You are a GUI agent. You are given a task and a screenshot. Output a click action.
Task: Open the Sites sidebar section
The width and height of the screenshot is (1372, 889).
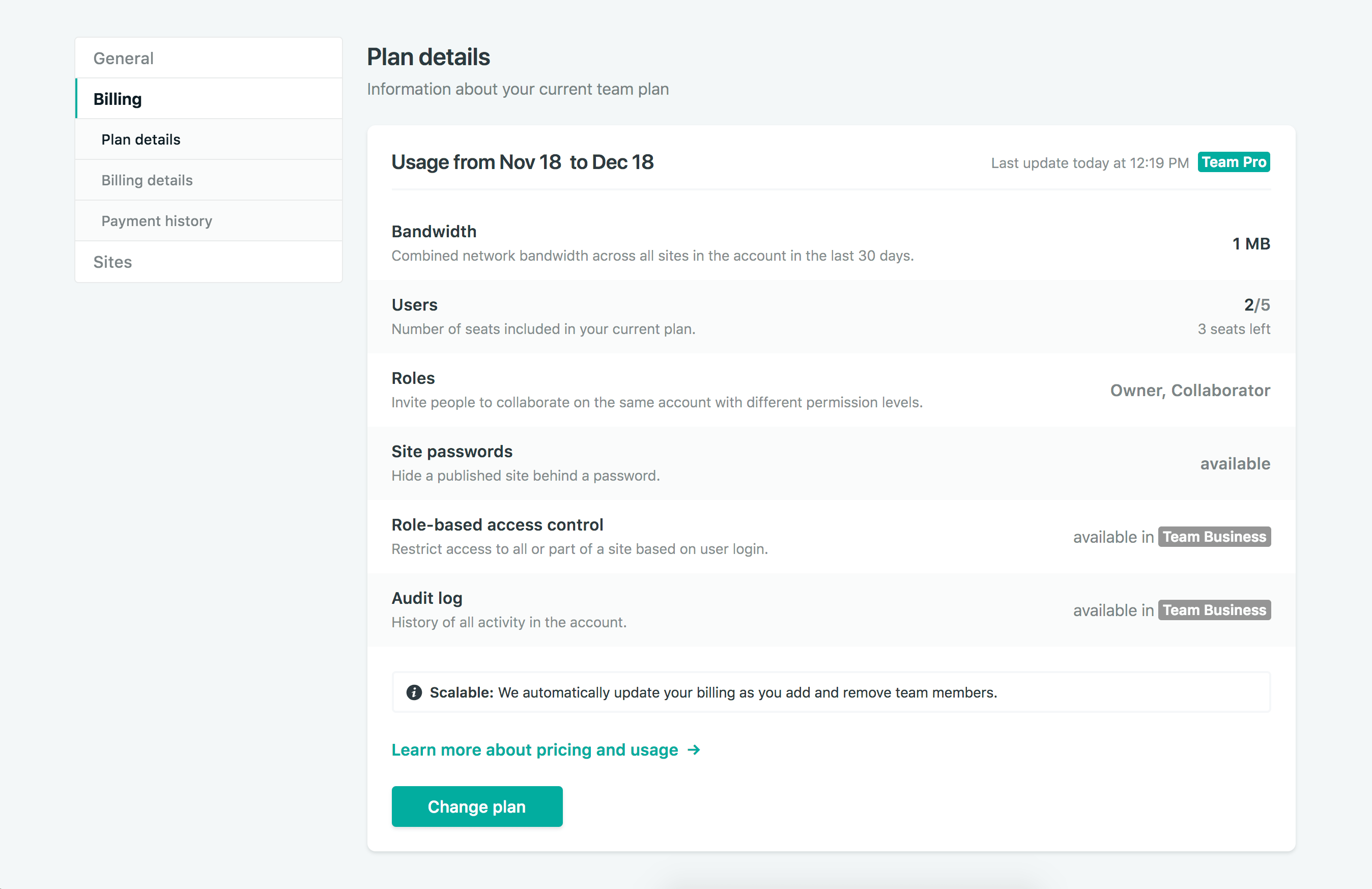point(112,262)
